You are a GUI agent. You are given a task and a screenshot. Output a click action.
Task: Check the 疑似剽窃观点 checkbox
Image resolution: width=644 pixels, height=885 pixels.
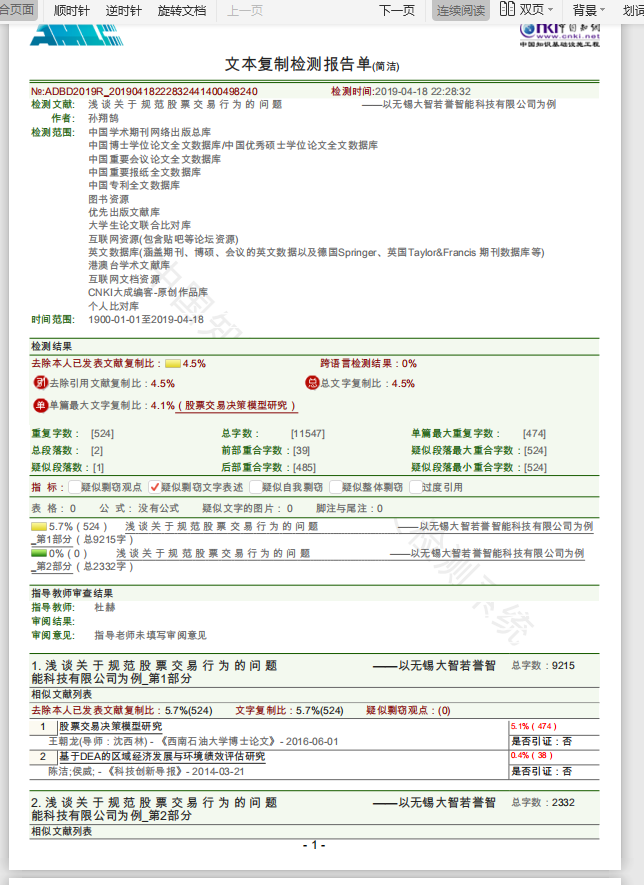74,487
